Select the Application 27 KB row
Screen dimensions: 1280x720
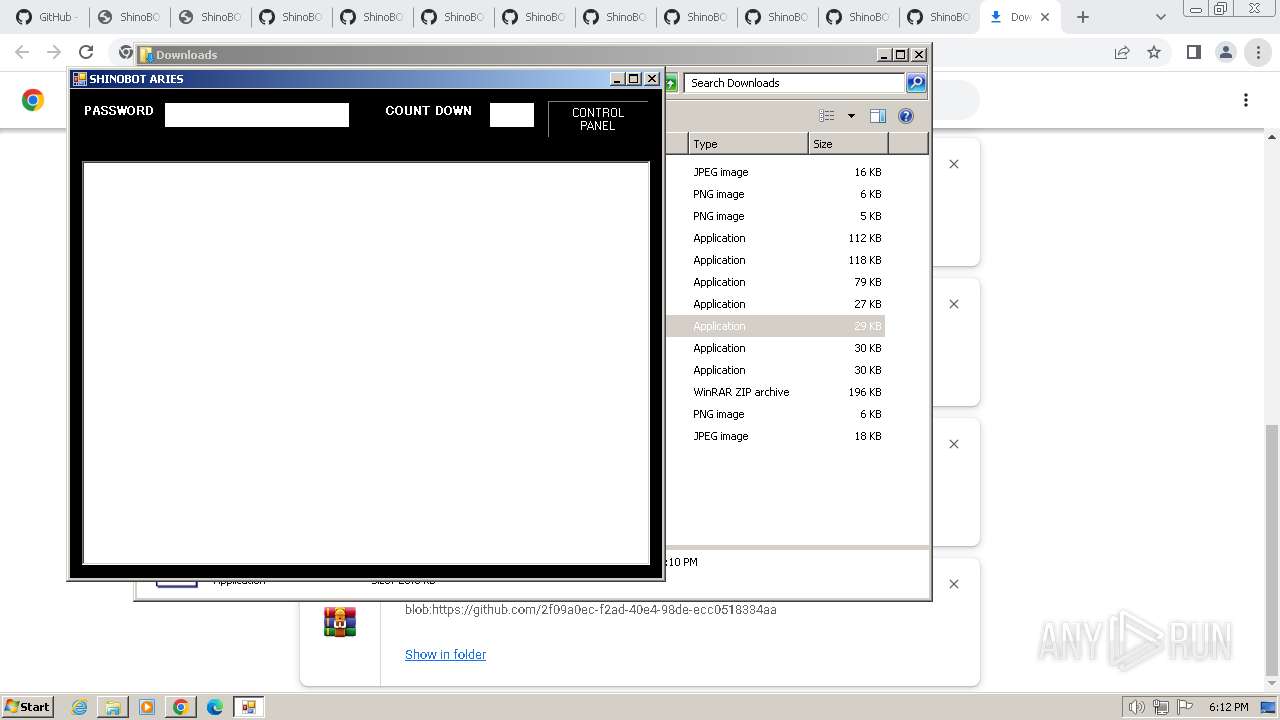pyautogui.click(x=776, y=304)
